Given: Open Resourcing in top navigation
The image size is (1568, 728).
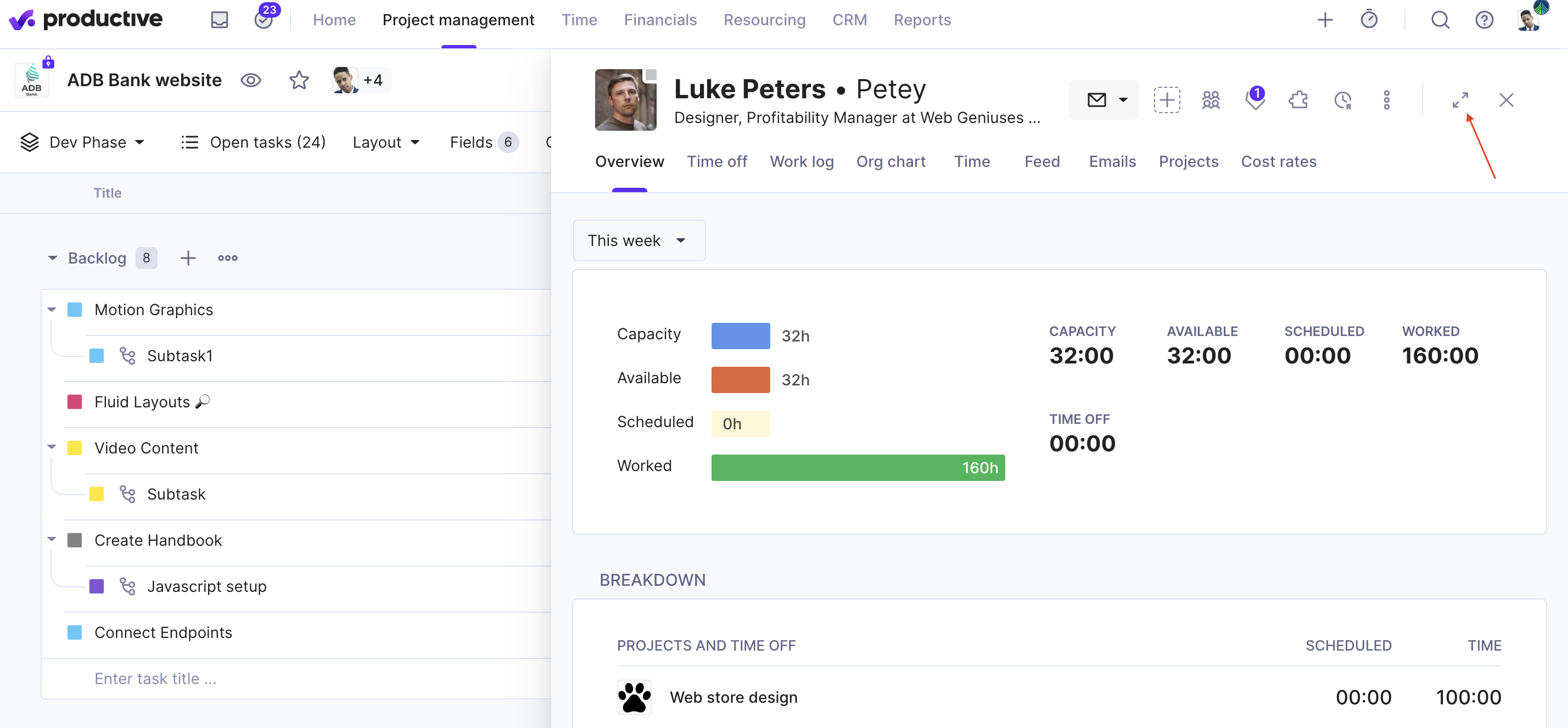Looking at the screenshot, I should click(764, 20).
